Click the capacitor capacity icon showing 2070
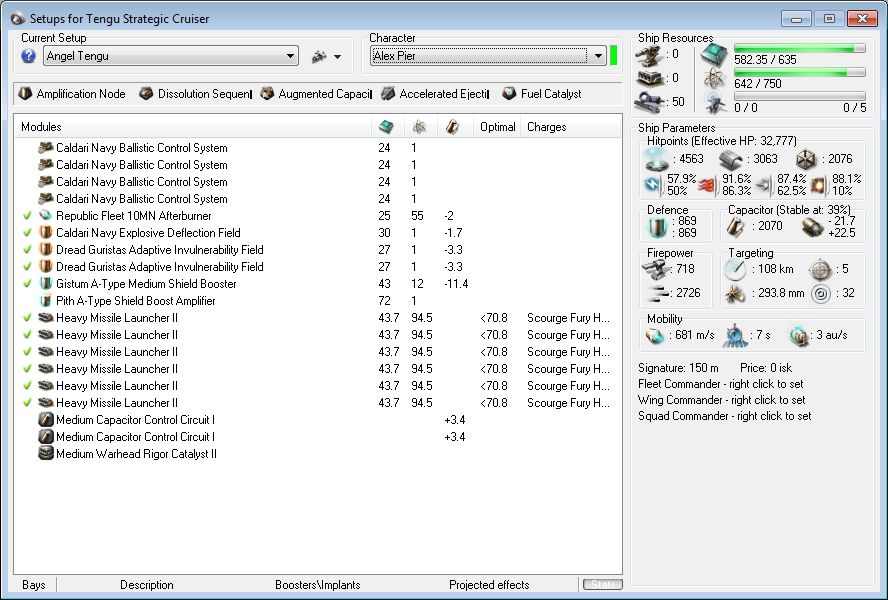This screenshot has height=600, width=888. tap(736, 227)
